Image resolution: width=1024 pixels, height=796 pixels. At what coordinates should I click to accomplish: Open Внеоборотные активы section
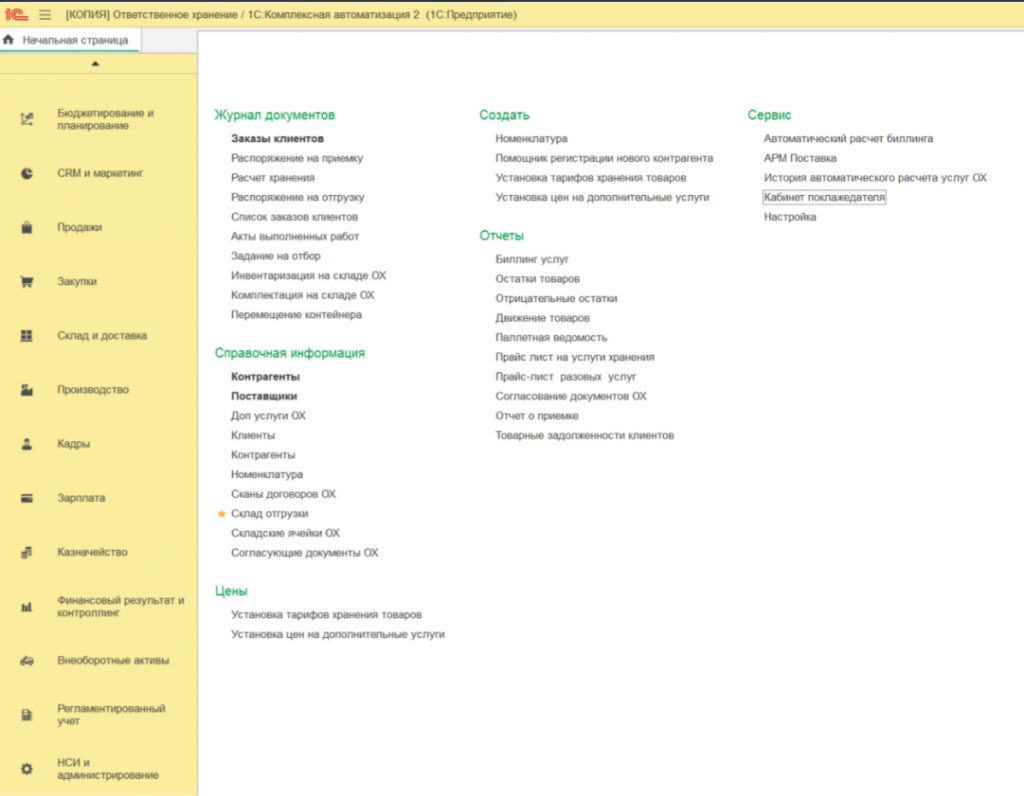[113, 661]
